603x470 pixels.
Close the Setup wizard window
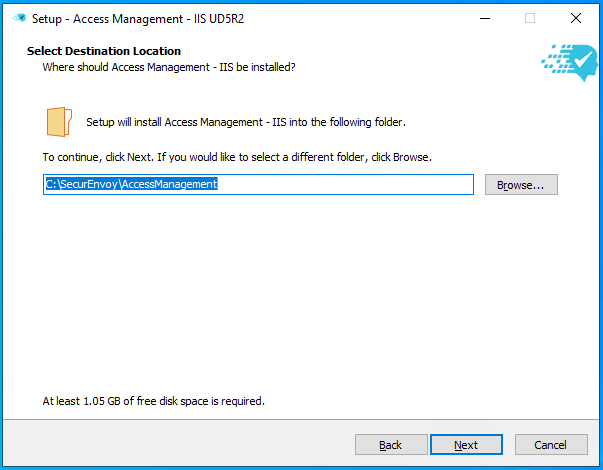576,18
